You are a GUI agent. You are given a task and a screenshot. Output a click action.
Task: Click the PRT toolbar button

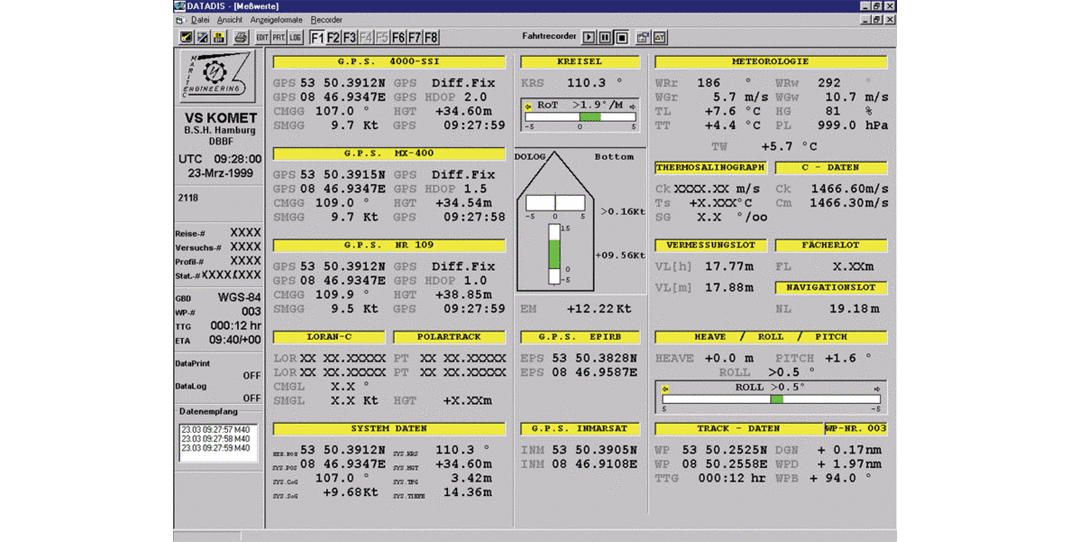tap(279, 38)
